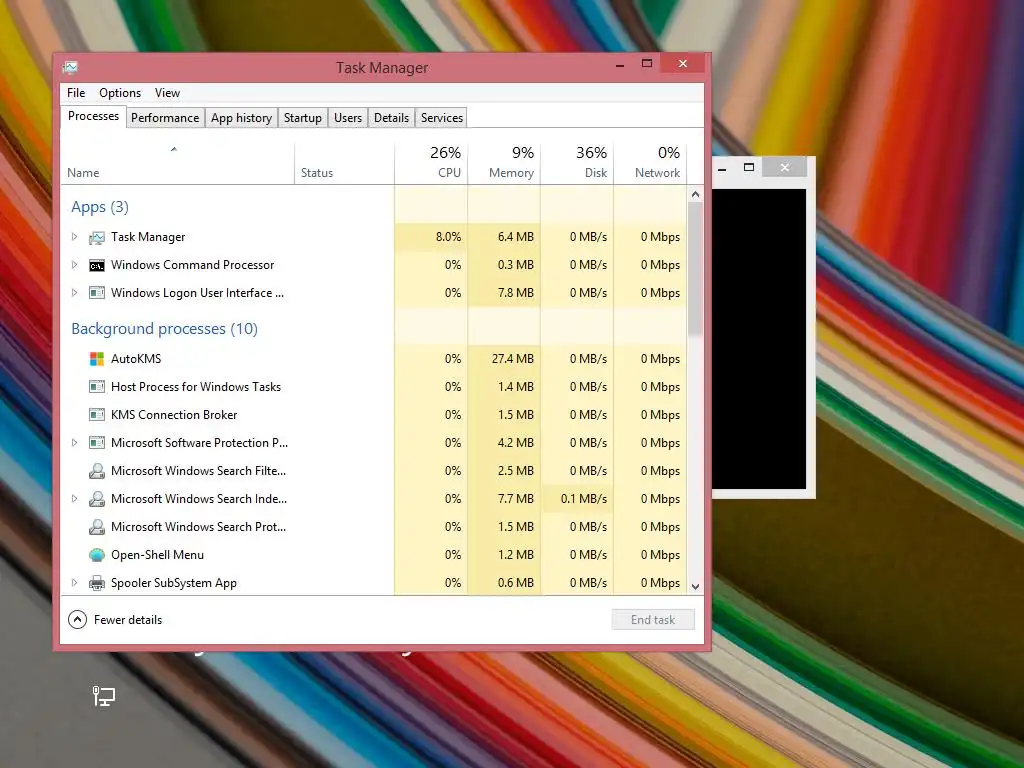Click the 0.1 MB/s disk value
This screenshot has width=1024, height=768.
click(584, 499)
